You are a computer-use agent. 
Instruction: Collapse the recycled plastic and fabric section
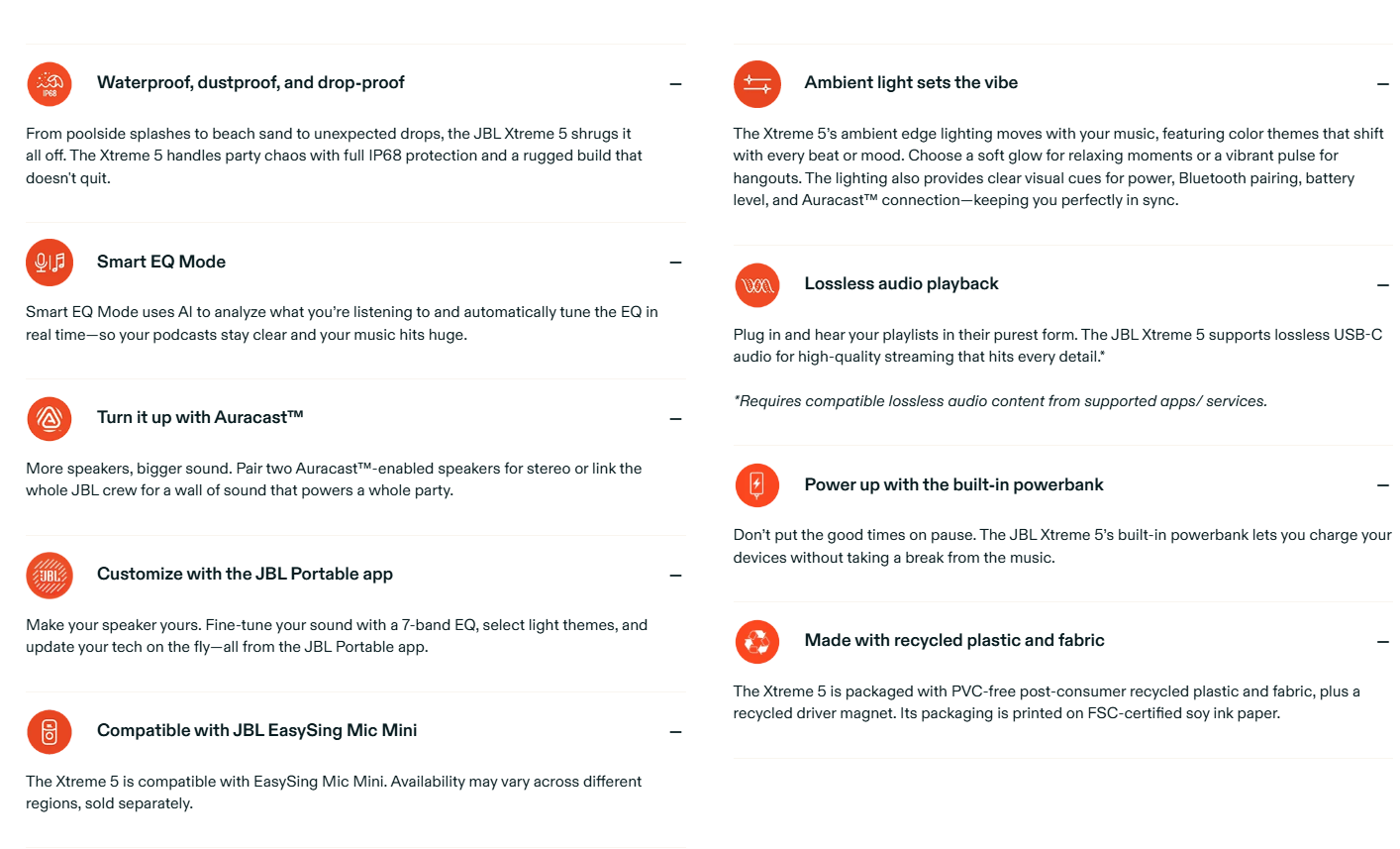point(1383,642)
